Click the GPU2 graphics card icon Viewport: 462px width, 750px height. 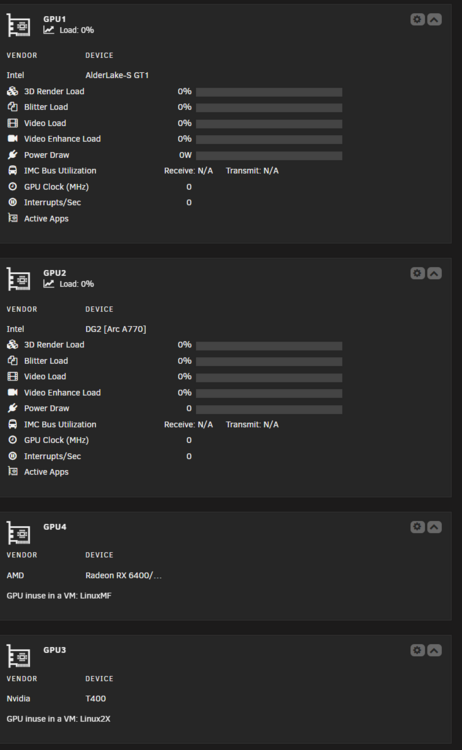pos(19,279)
